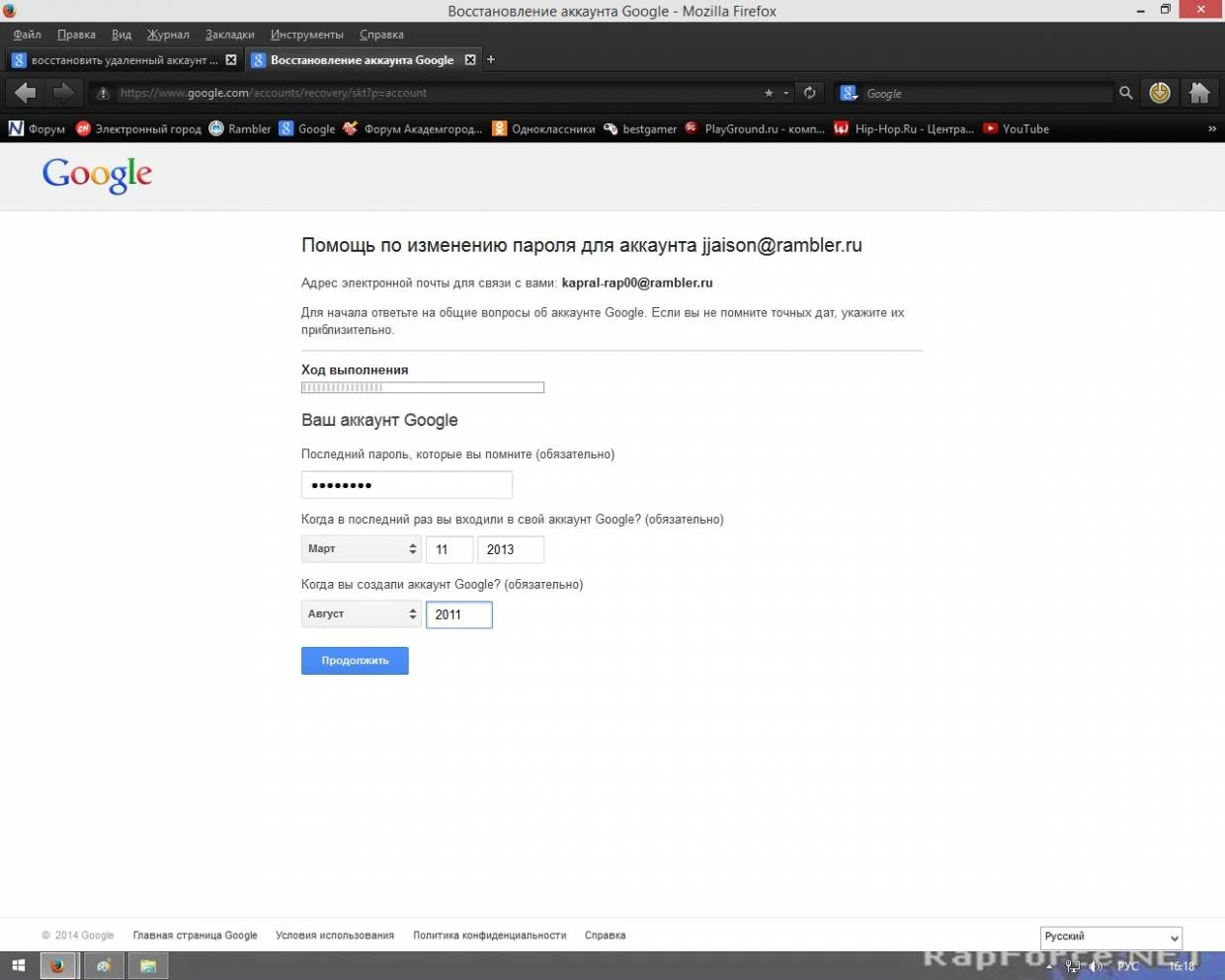1225x980 pixels.
Task: Bookmark this page with the star icon
Action: pyautogui.click(x=769, y=93)
